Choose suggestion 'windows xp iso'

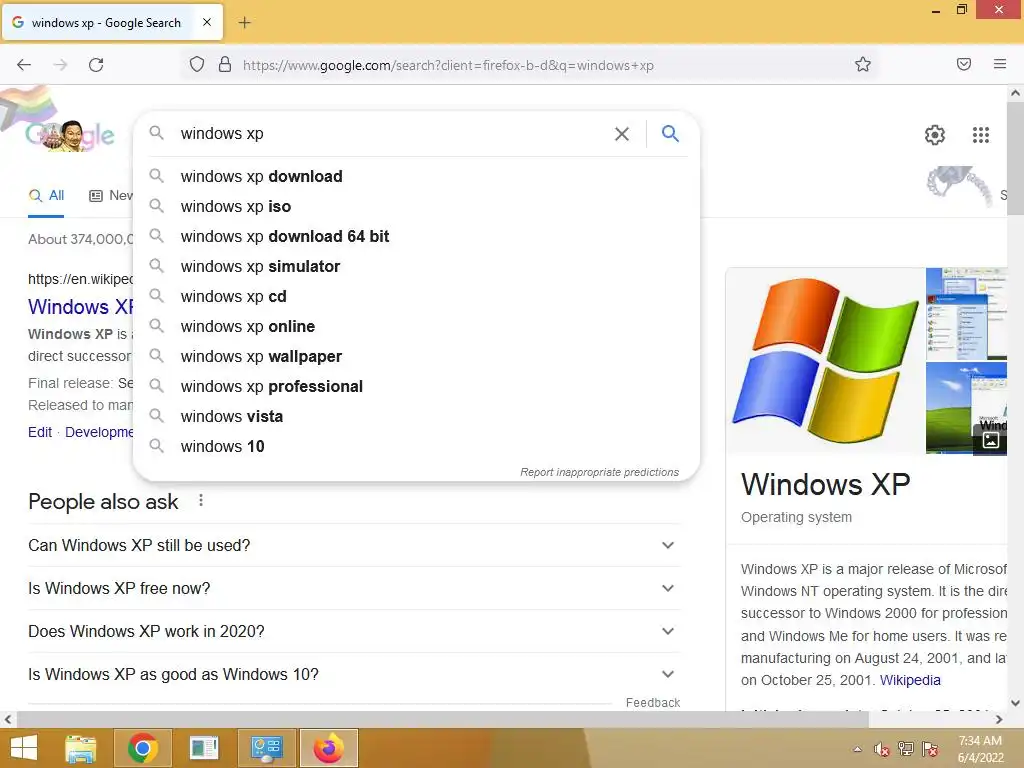click(416, 206)
